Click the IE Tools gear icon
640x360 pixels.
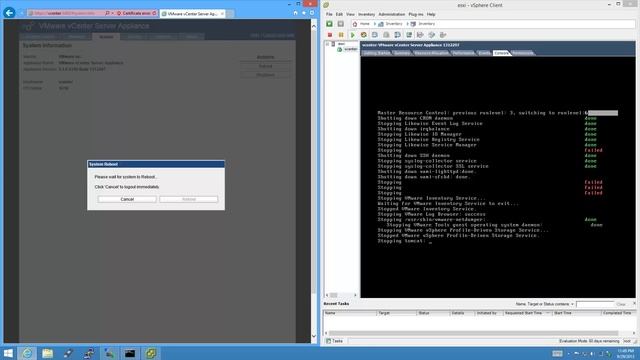click(x=312, y=13)
